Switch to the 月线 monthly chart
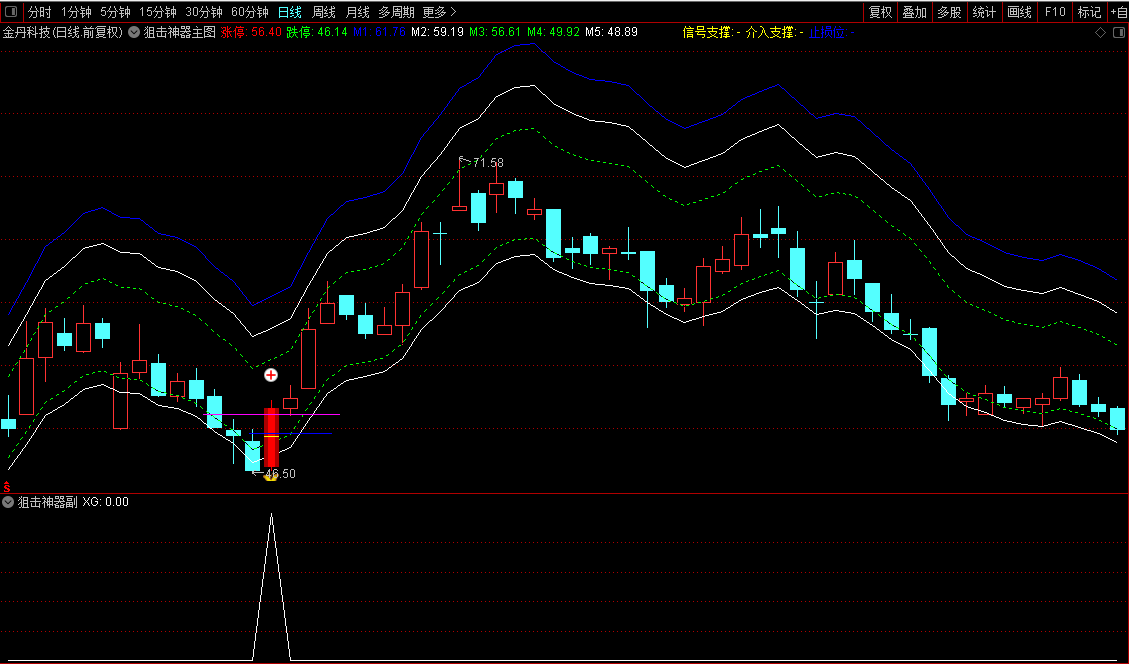Screen dimensions: 1129x664 click(358, 12)
